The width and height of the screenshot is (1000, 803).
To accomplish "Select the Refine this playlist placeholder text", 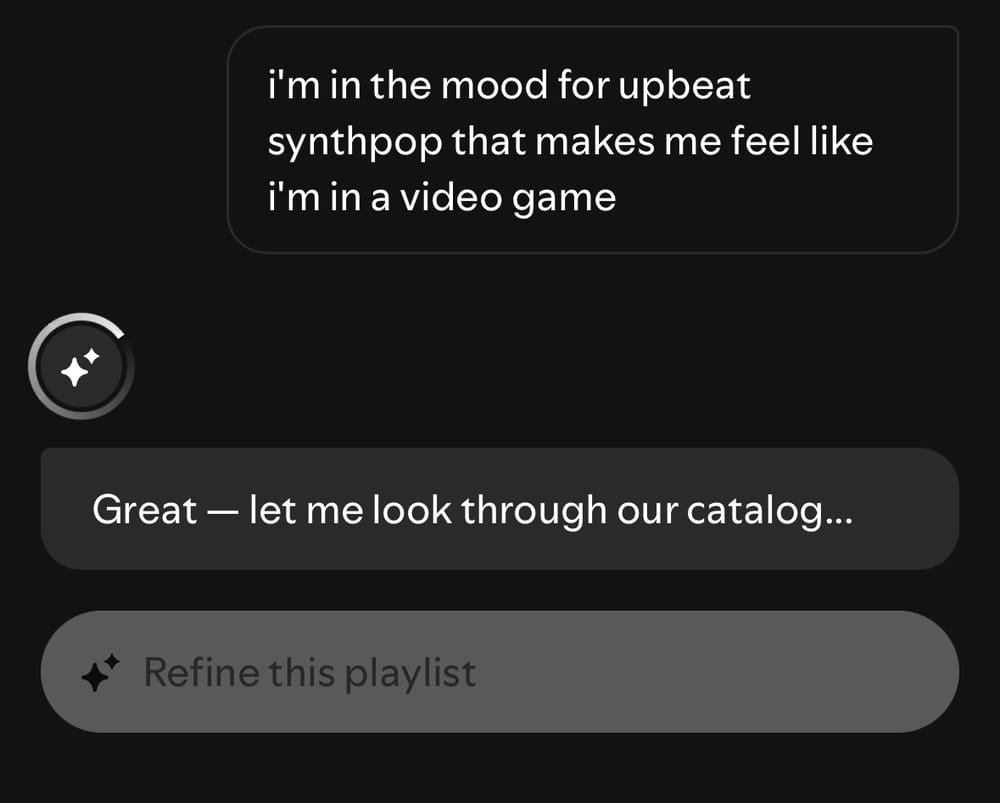I will [310, 671].
